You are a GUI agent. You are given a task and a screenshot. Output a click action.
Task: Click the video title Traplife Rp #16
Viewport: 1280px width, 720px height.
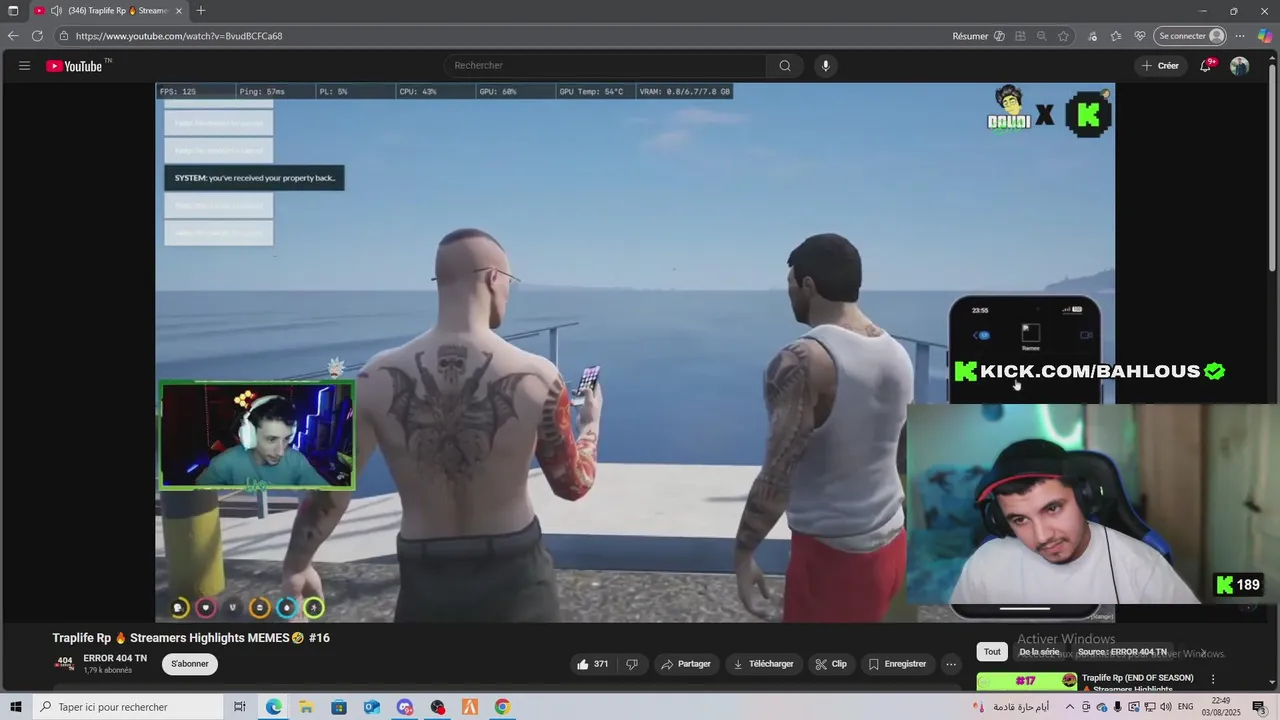[191, 638]
